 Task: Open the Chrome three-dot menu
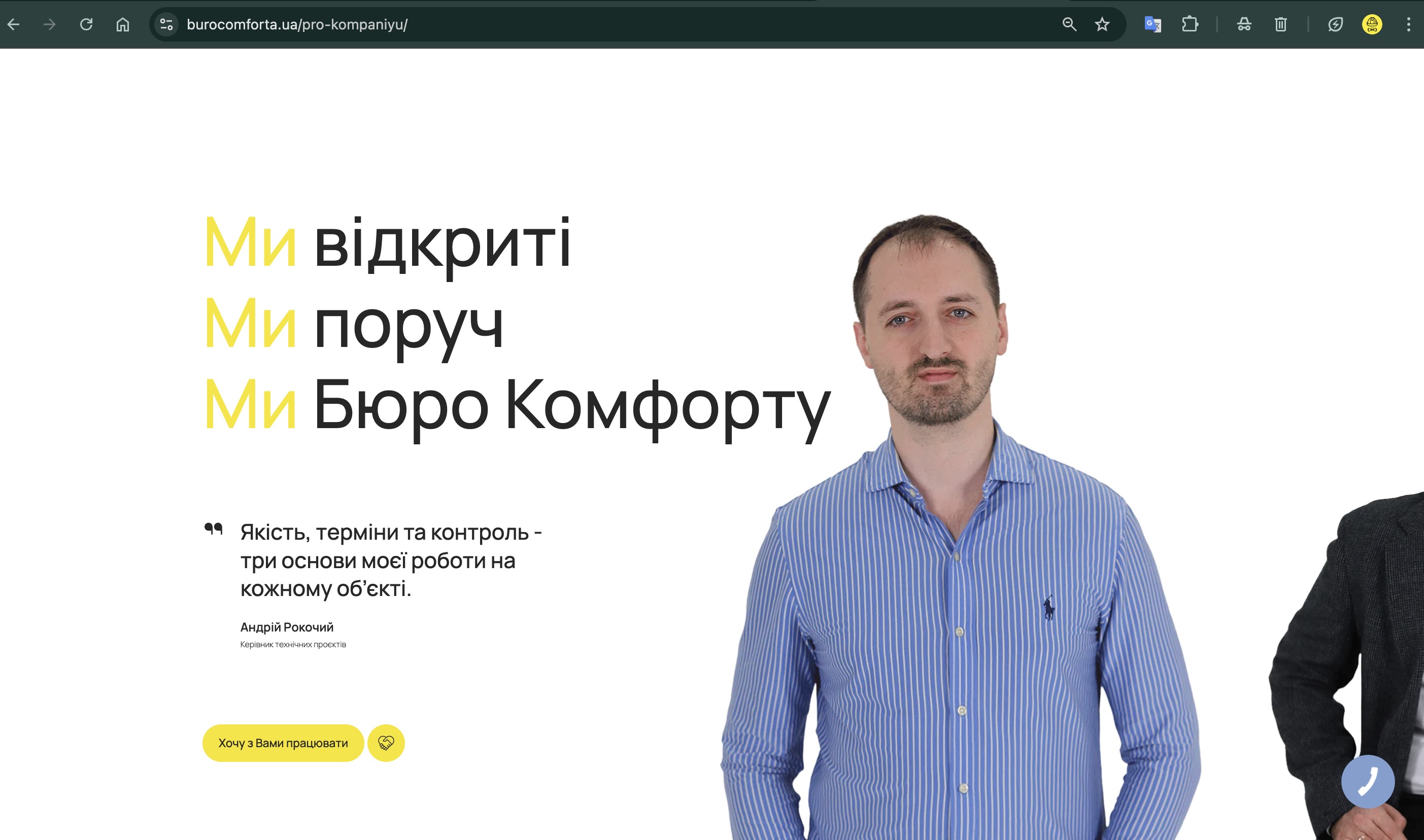click(1409, 24)
